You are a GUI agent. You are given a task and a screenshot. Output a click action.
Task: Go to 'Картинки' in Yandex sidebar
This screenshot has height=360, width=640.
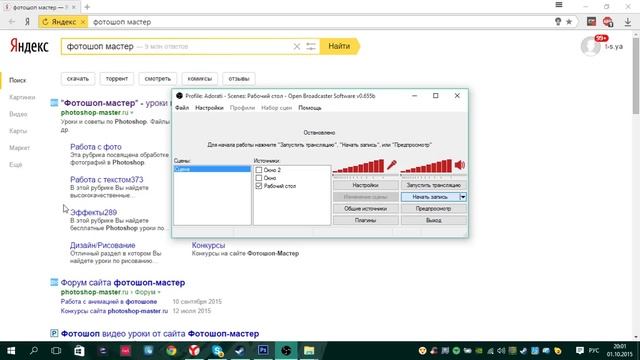tap(22, 97)
